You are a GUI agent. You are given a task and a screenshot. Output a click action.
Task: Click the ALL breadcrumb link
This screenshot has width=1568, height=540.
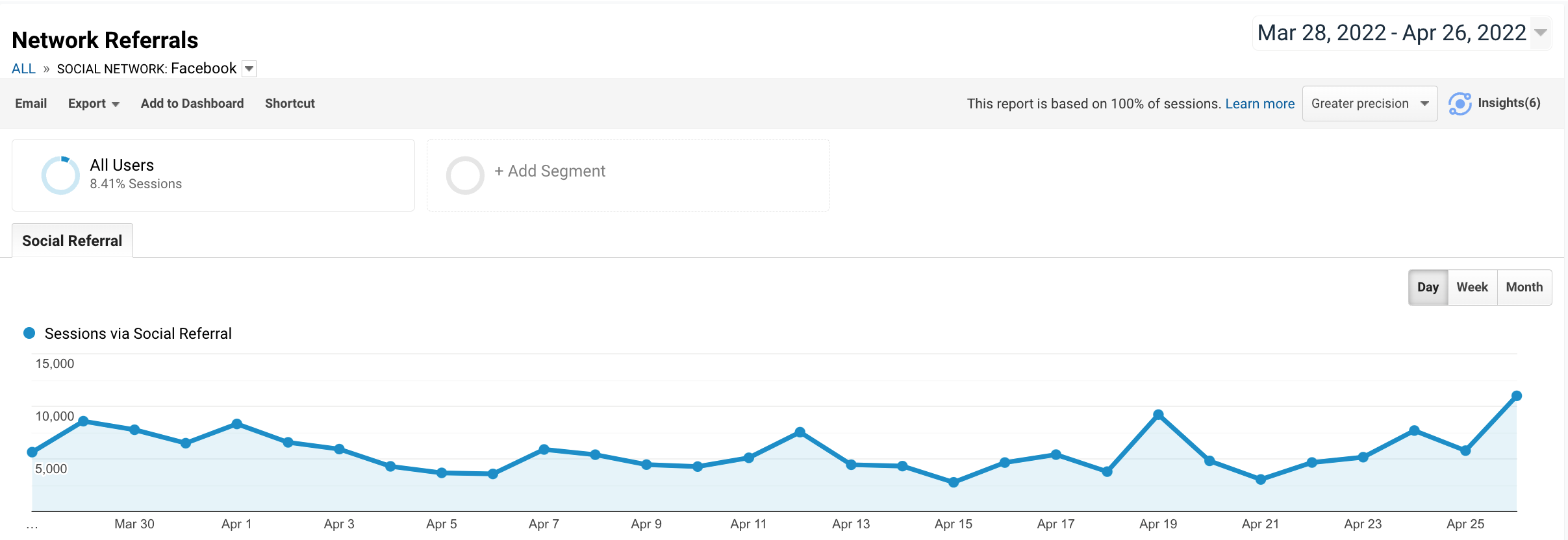23,69
